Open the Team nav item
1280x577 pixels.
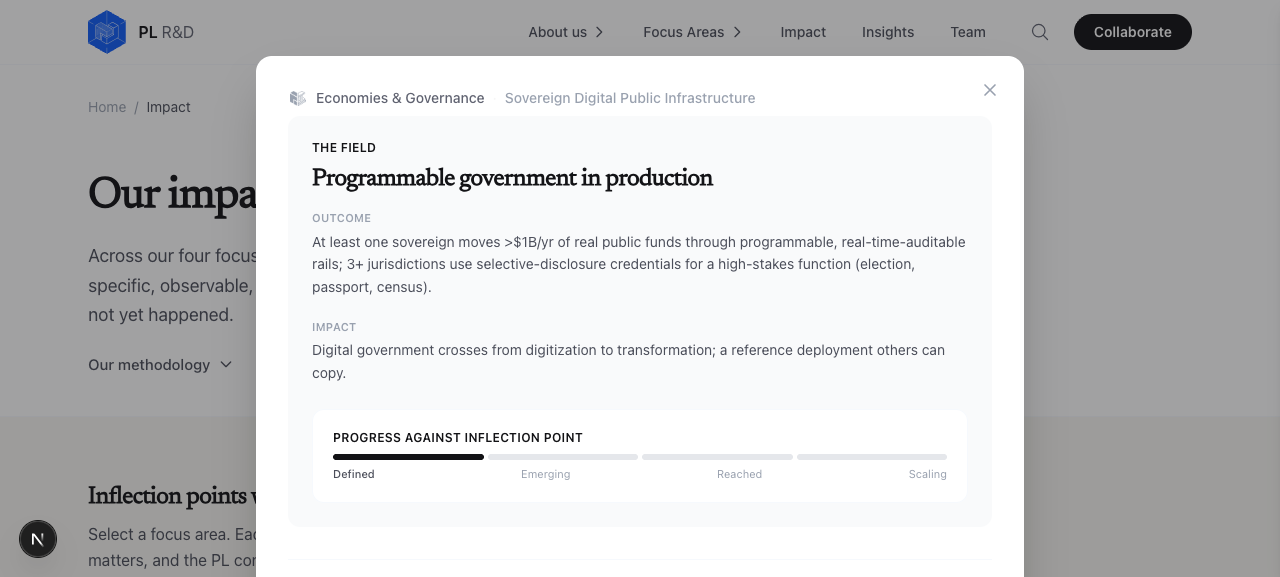click(x=968, y=32)
